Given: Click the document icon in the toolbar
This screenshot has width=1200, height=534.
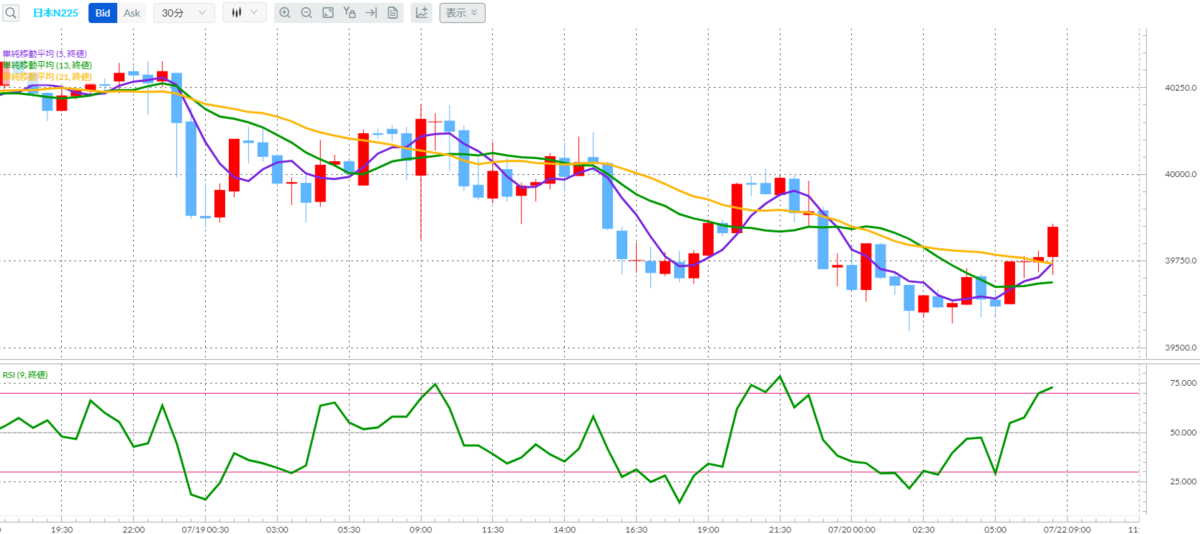Looking at the screenshot, I should [392, 13].
